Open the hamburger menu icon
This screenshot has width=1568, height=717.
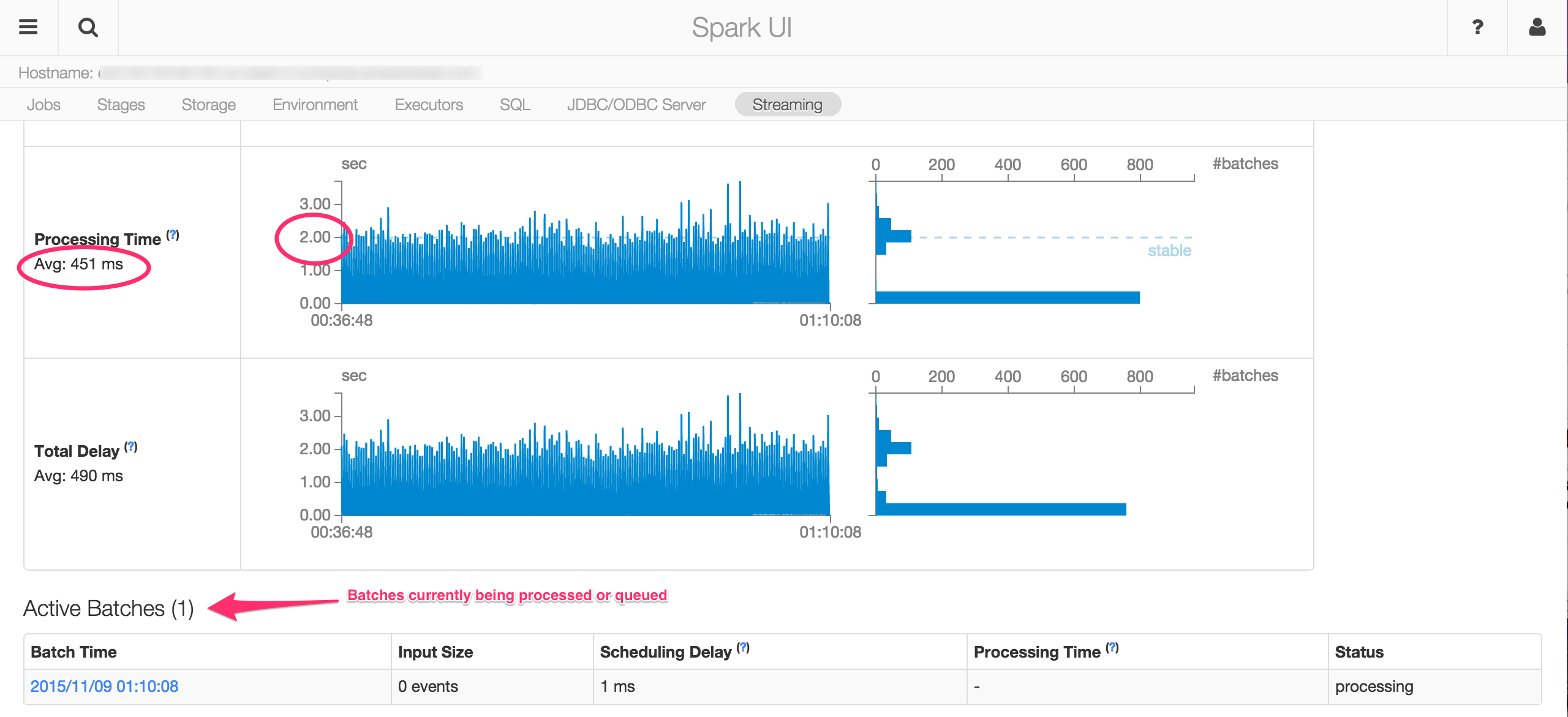[x=28, y=27]
